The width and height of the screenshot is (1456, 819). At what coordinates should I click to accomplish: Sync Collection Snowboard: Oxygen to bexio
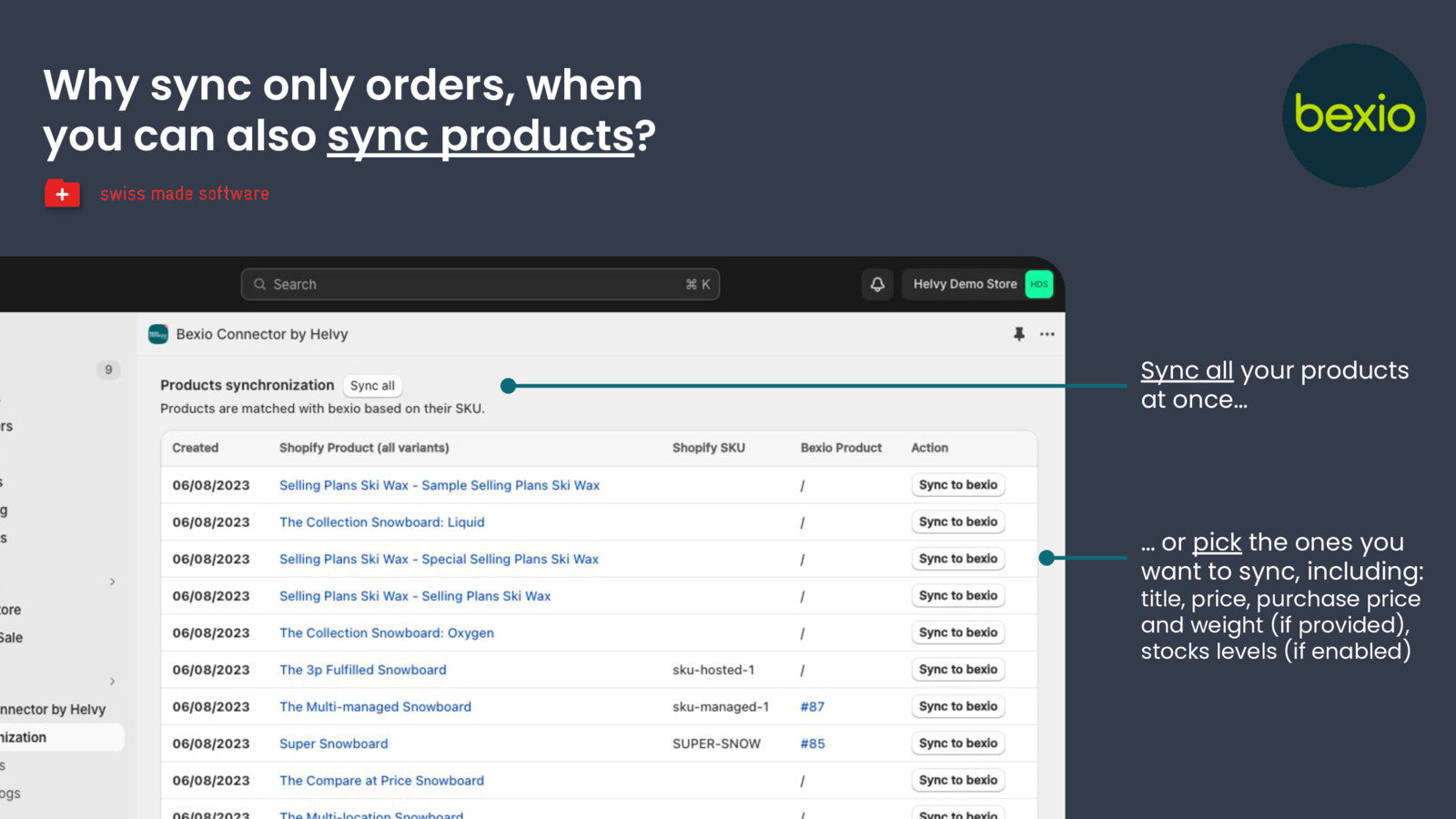click(958, 632)
